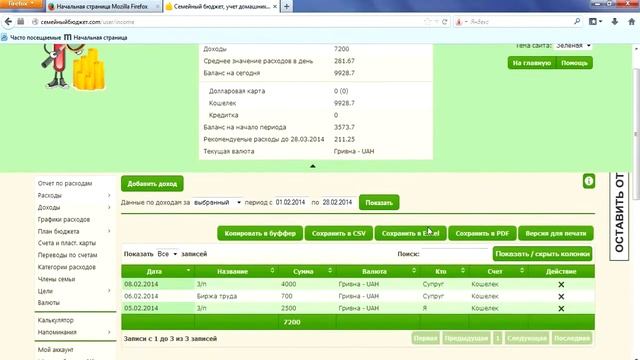The width and height of the screenshot is (640, 360).
Task: Open Калькулятор in the sidebar
Action: coord(56,320)
